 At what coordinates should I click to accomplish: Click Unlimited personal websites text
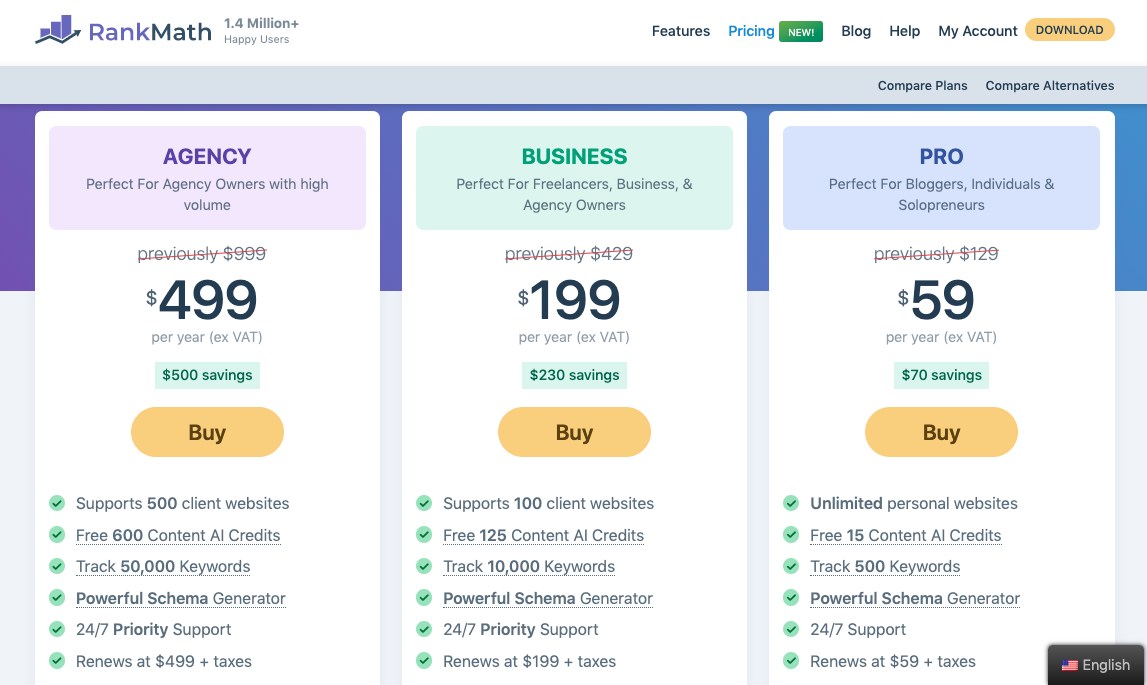(x=914, y=503)
